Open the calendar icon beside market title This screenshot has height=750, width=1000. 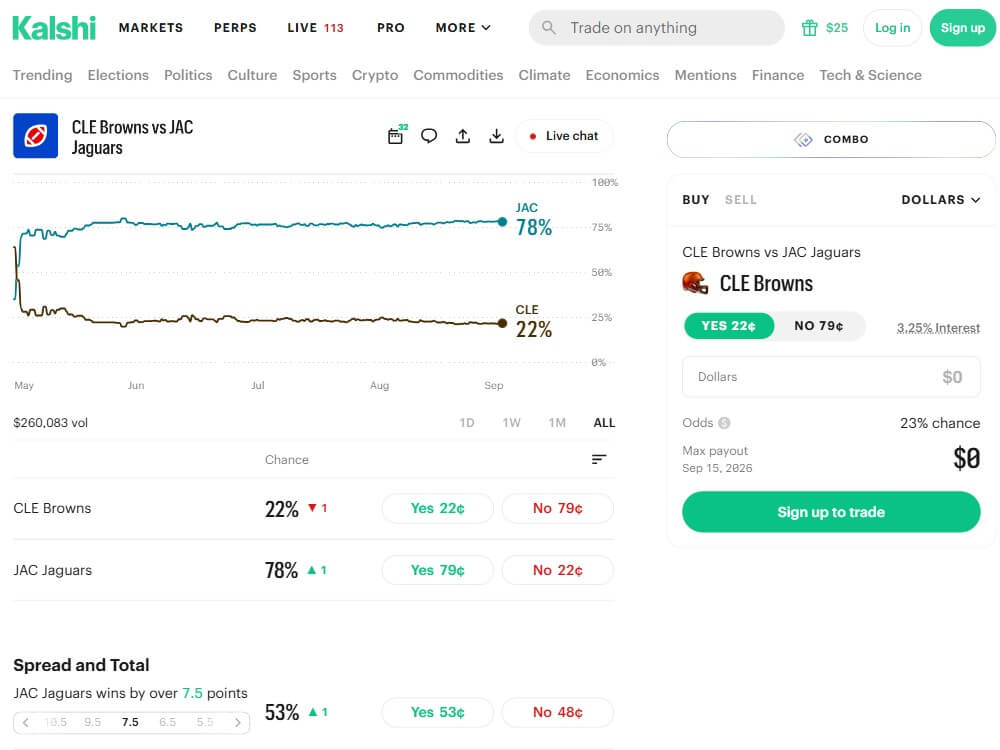click(x=396, y=136)
